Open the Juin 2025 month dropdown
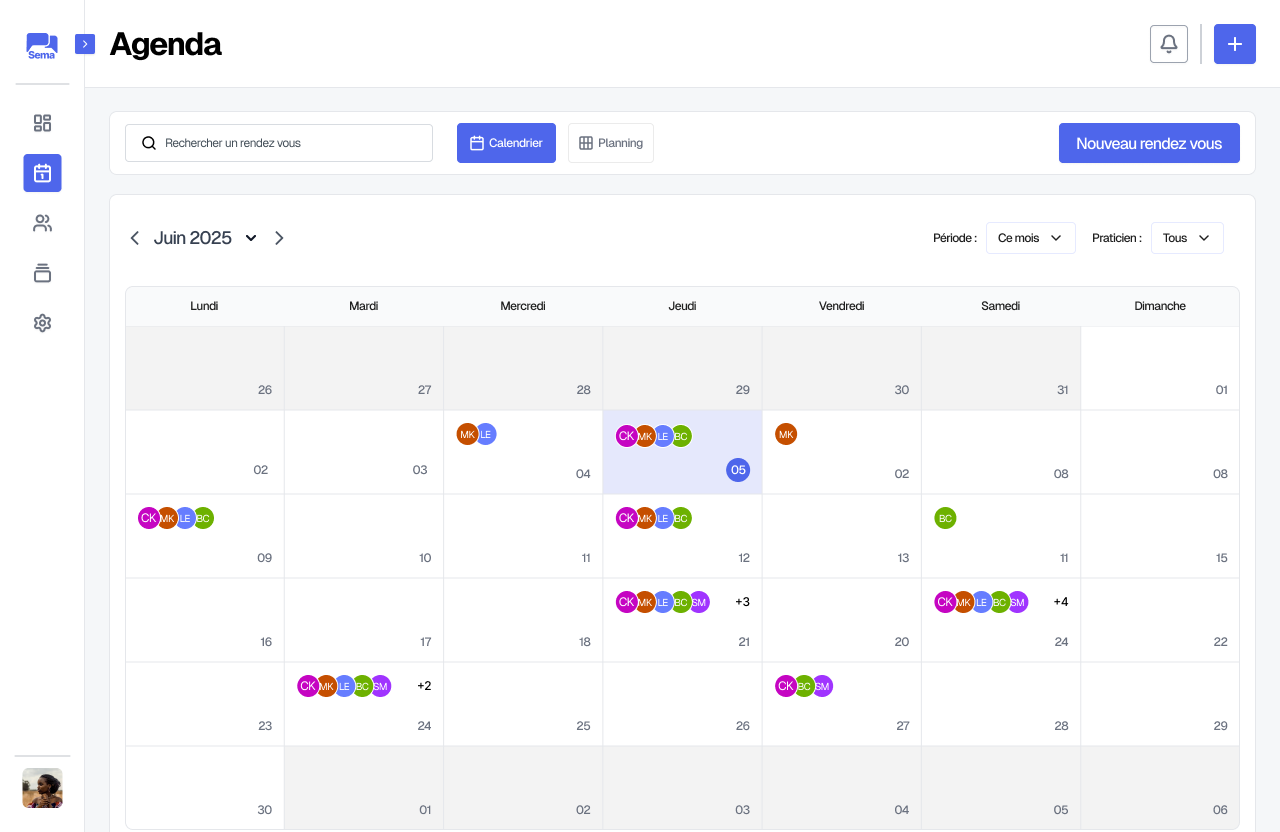This screenshot has height=832, width=1280. pos(251,238)
